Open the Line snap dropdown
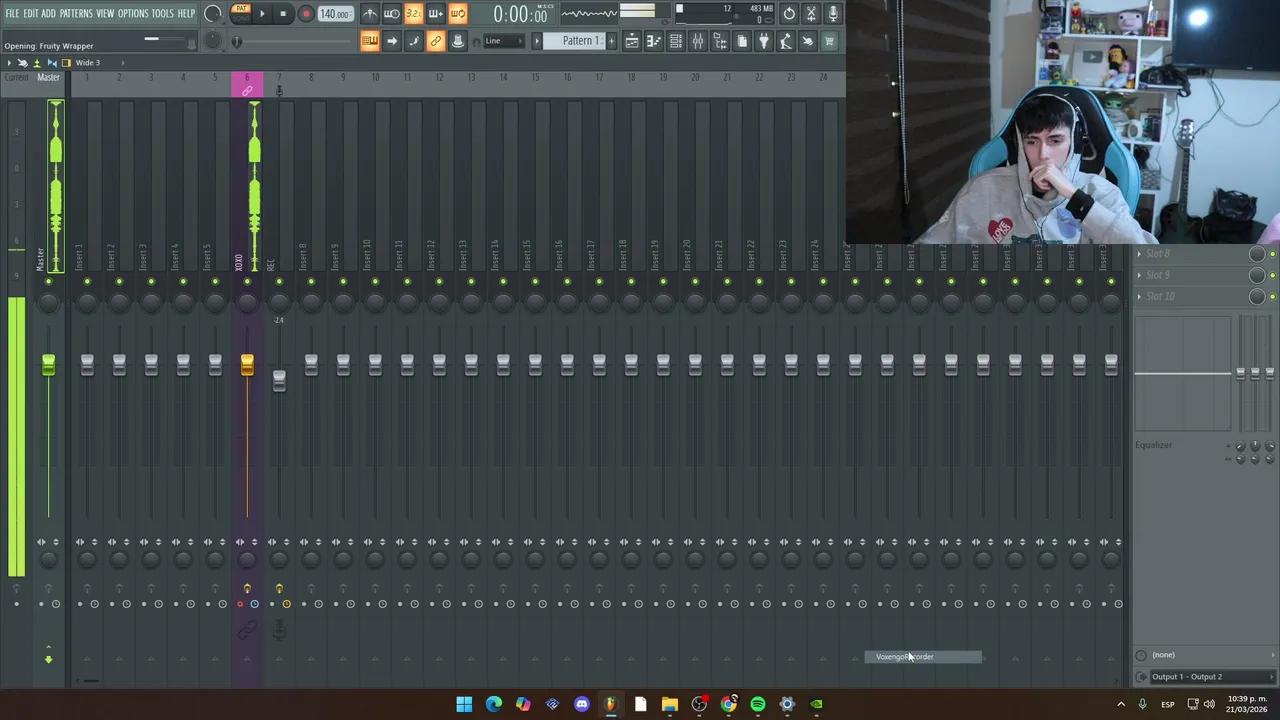The width and height of the screenshot is (1280, 720). tap(504, 41)
